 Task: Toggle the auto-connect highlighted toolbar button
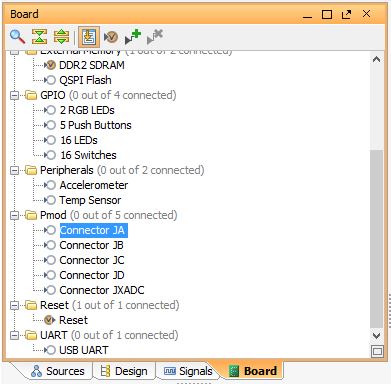(89, 36)
